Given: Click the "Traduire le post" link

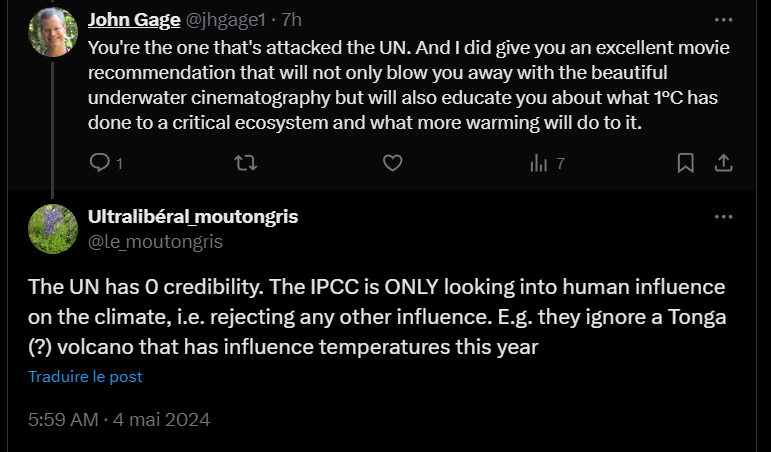Looking at the screenshot, I should click(x=85, y=377).
